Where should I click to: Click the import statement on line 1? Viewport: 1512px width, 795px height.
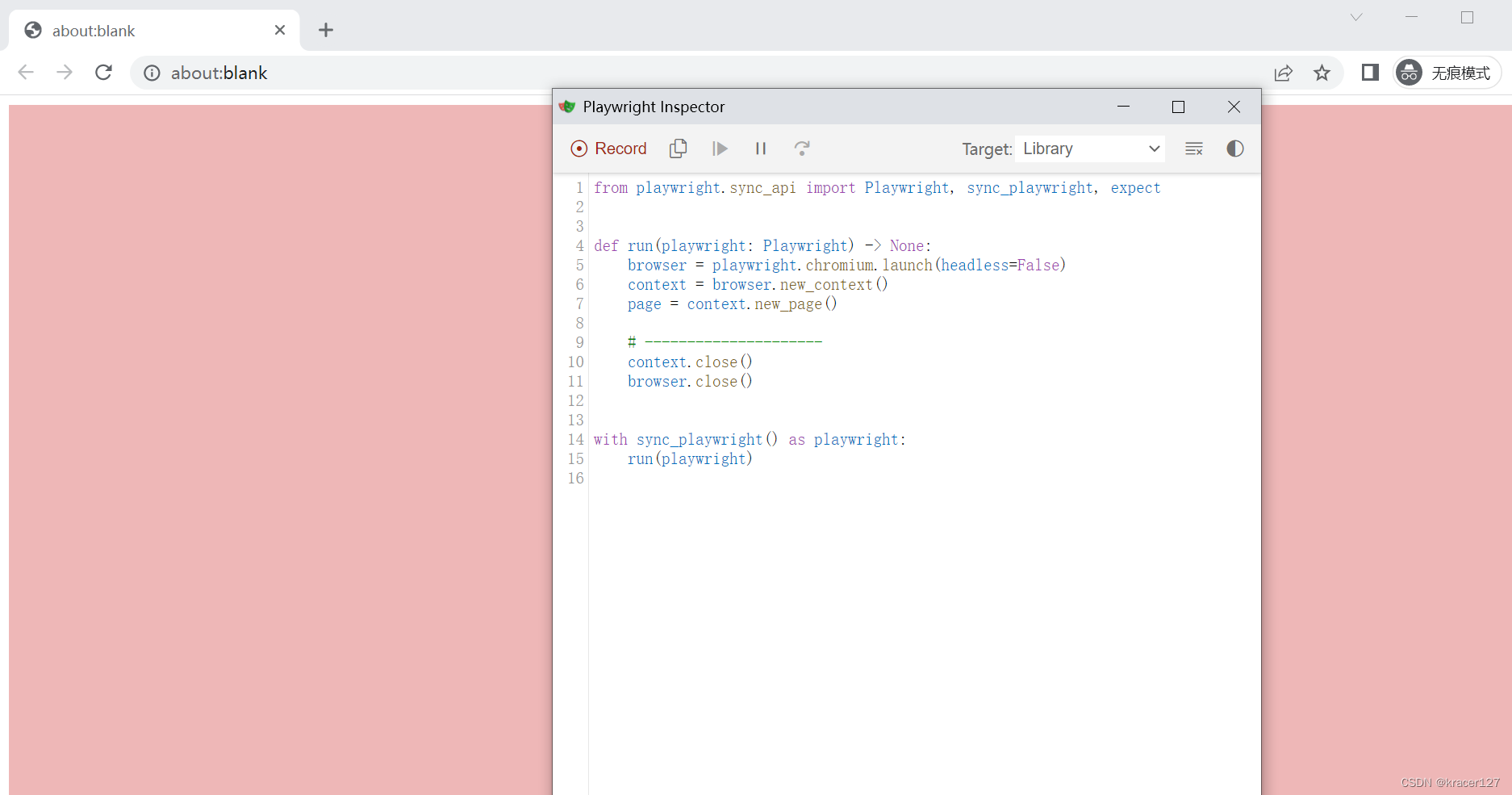point(877,187)
